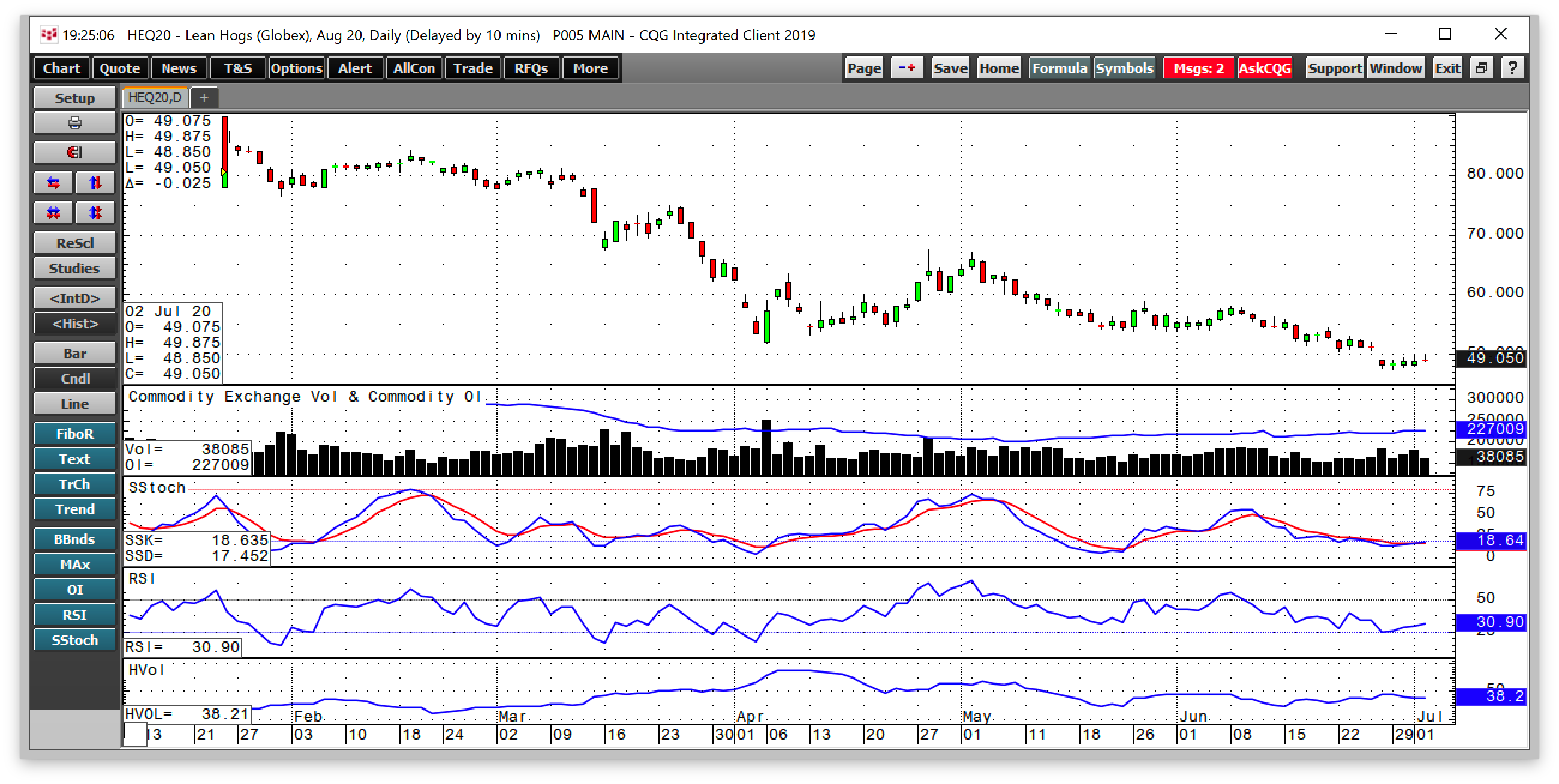
Task: Expand the More menu
Action: (x=590, y=68)
